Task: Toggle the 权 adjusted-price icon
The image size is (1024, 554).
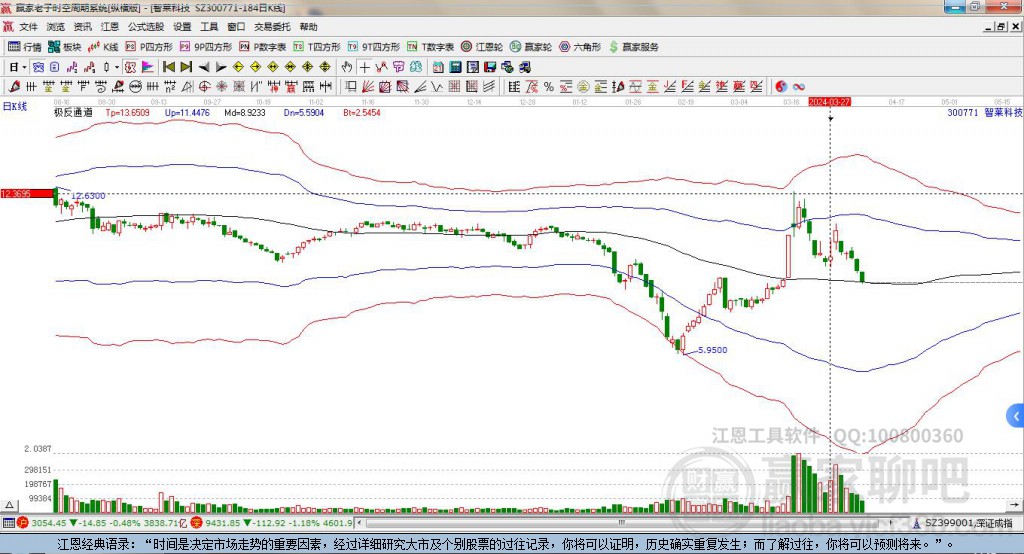Action: [130, 67]
